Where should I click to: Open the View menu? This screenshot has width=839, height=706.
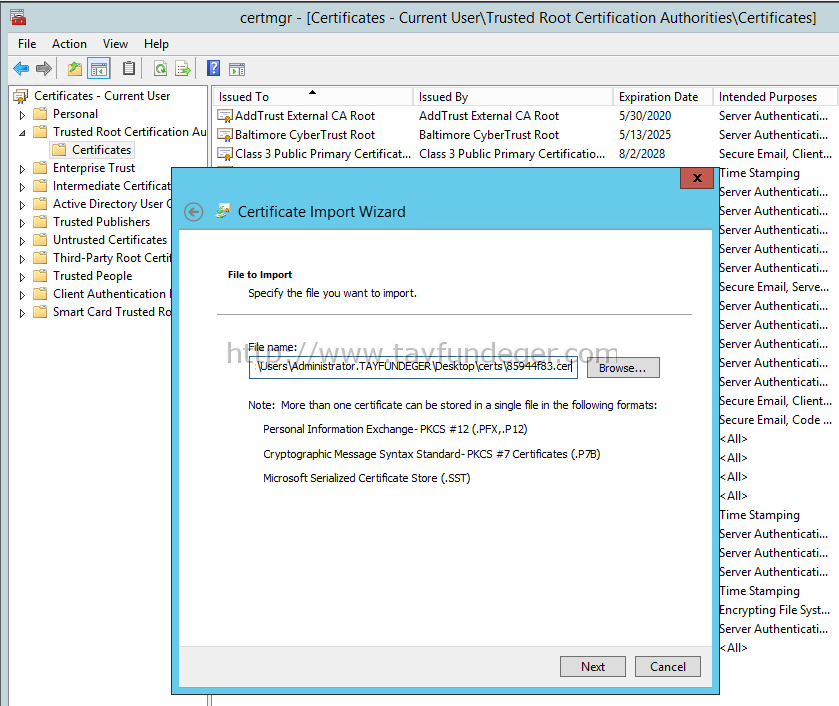pos(115,44)
